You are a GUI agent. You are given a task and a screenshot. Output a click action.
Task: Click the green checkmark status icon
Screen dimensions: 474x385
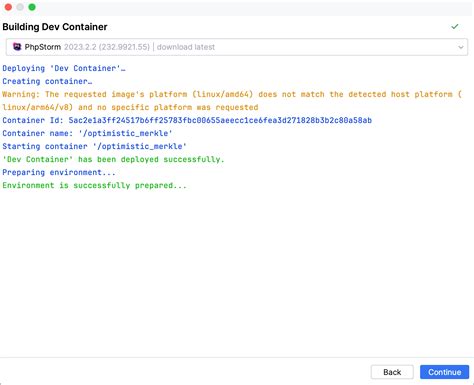coord(455,26)
